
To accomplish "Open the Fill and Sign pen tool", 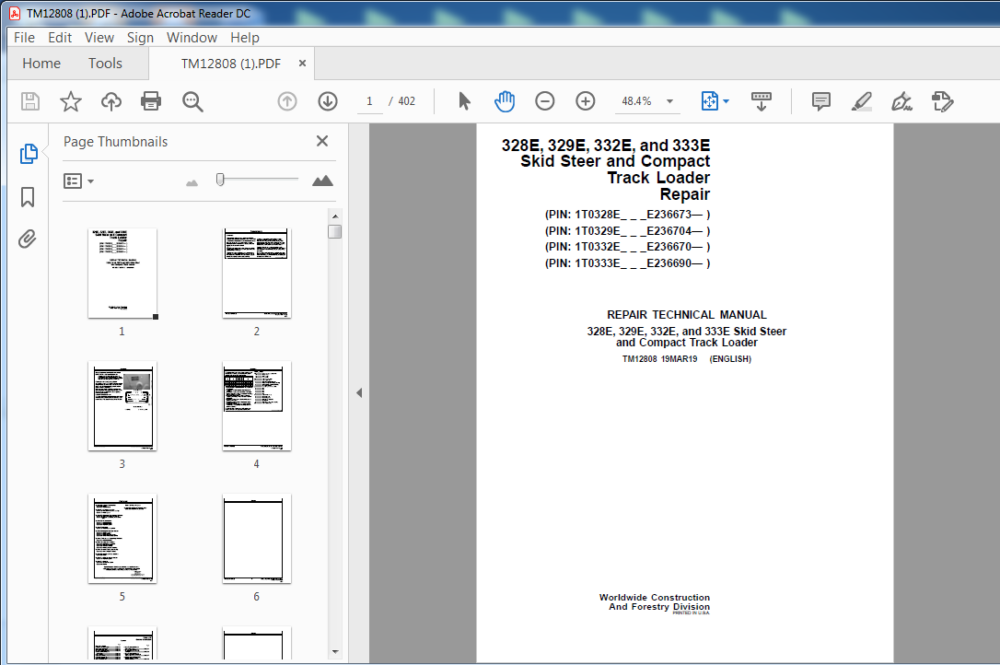I will click(902, 101).
